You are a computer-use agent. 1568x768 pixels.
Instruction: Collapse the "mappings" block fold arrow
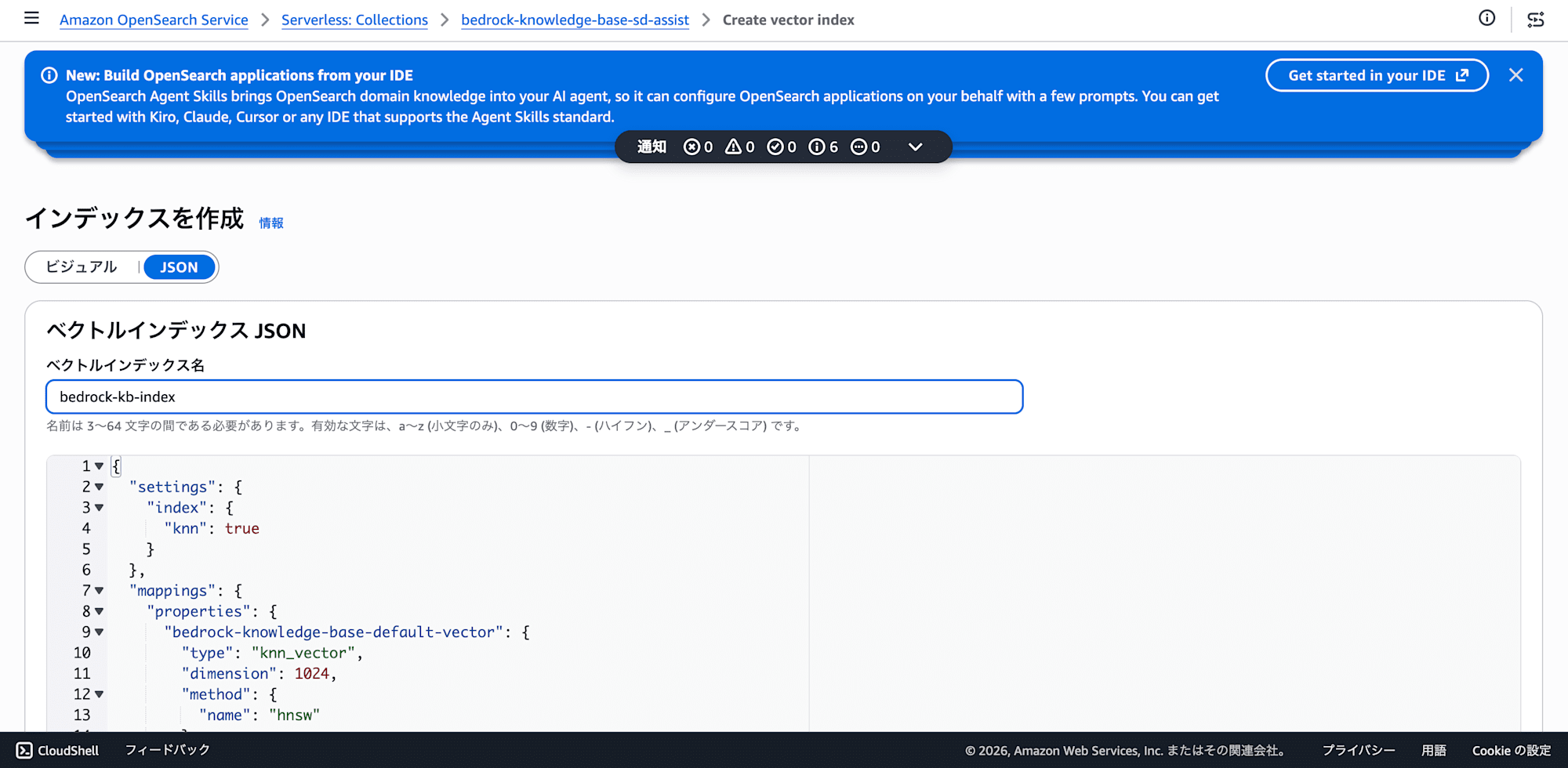[100, 591]
